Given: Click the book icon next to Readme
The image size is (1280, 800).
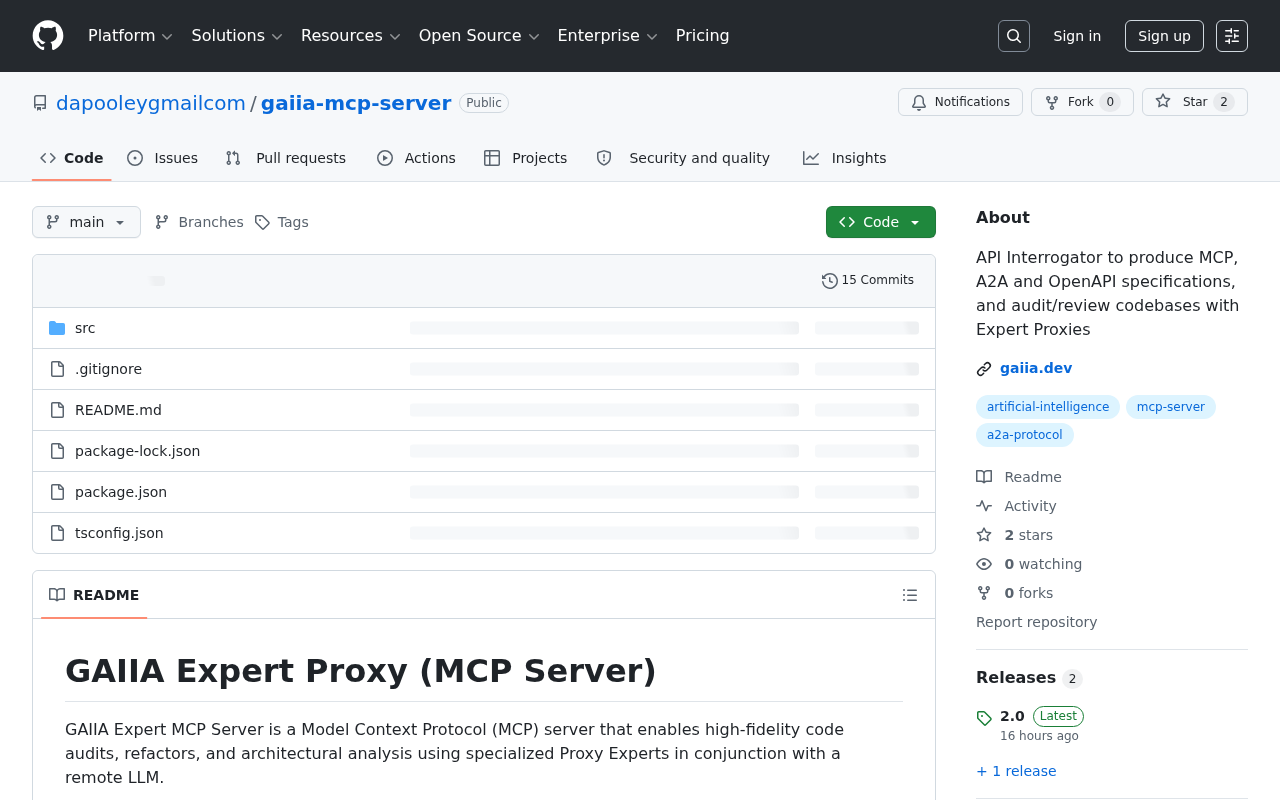Looking at the screenshot, I should [984, 477].
